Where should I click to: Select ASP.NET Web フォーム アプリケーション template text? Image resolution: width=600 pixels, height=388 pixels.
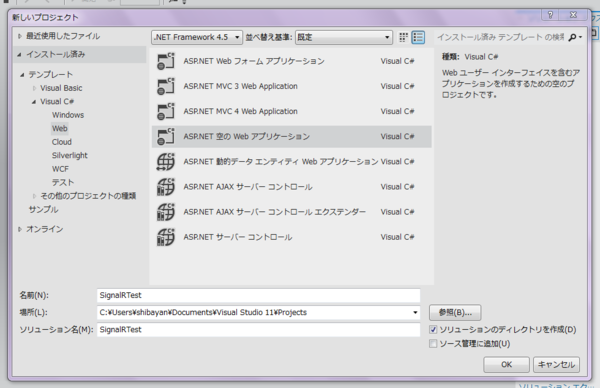pyautogui.click(x=254, y=61)
